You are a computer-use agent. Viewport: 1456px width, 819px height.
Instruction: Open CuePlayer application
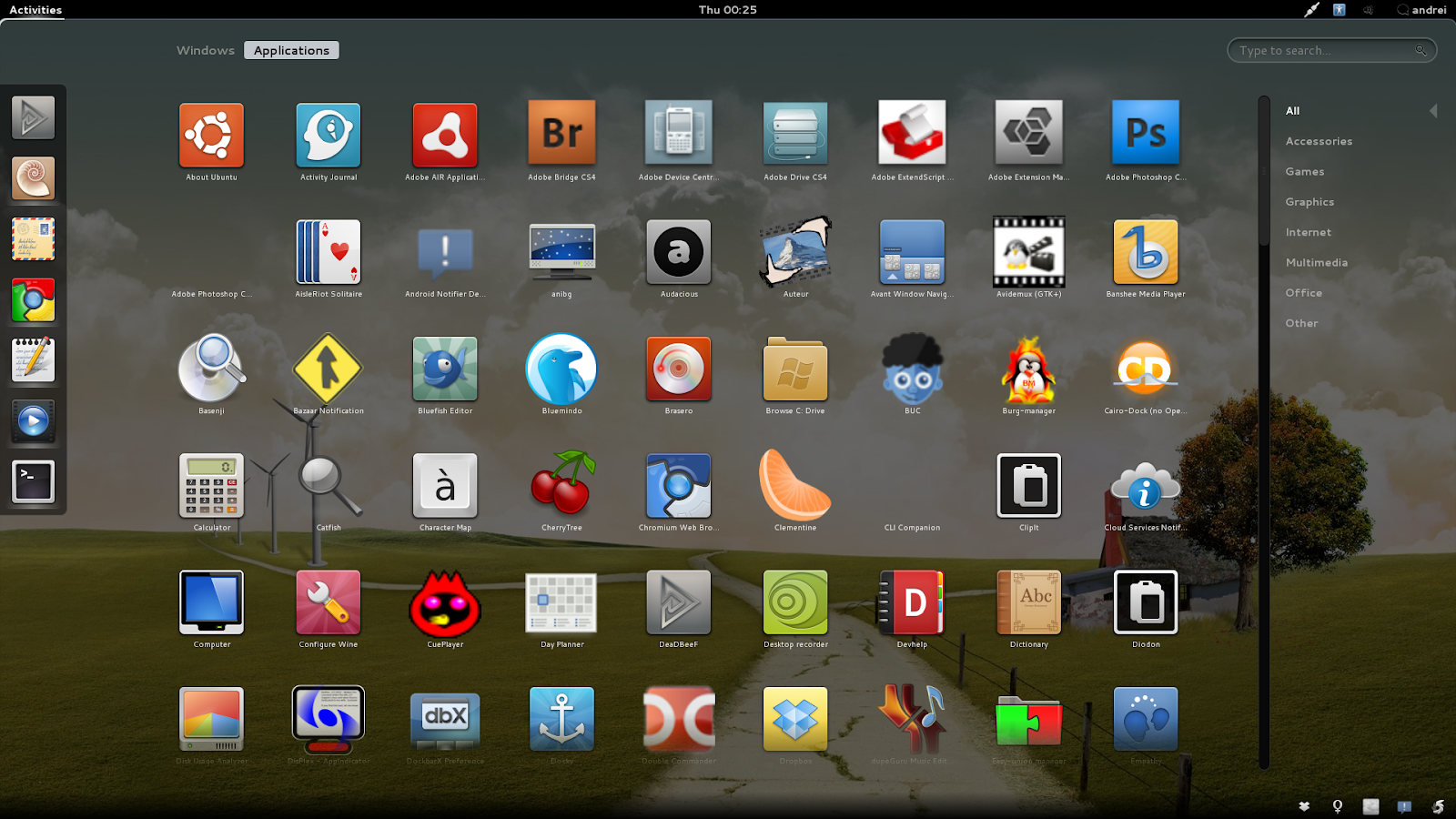[445, 602]
